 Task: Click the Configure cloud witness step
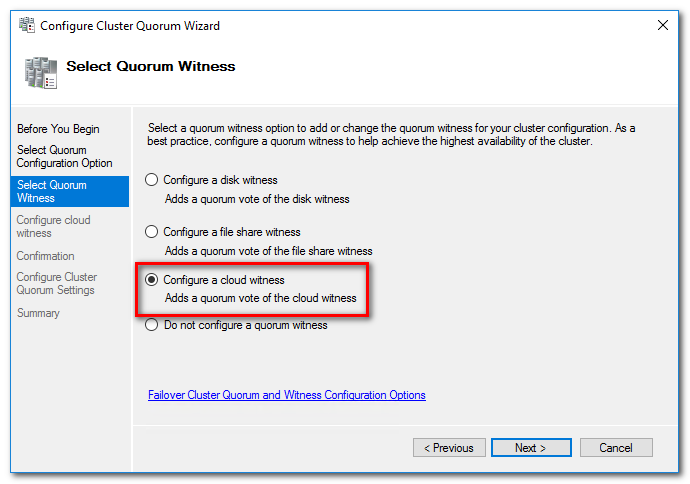(53, 227)
